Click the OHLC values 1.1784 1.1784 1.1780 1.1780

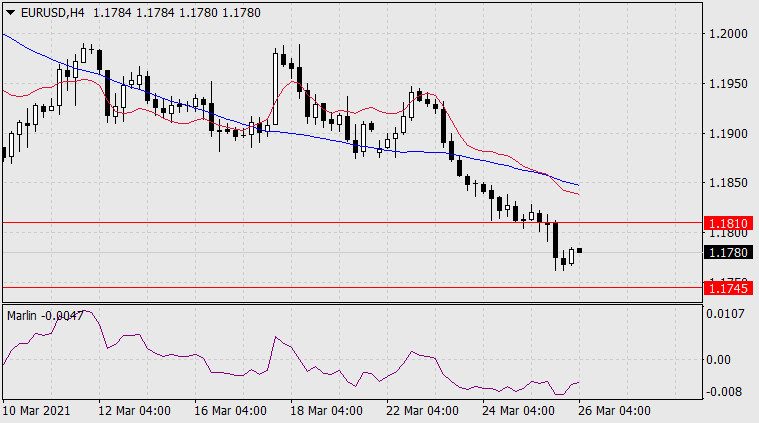click(177, 13)
